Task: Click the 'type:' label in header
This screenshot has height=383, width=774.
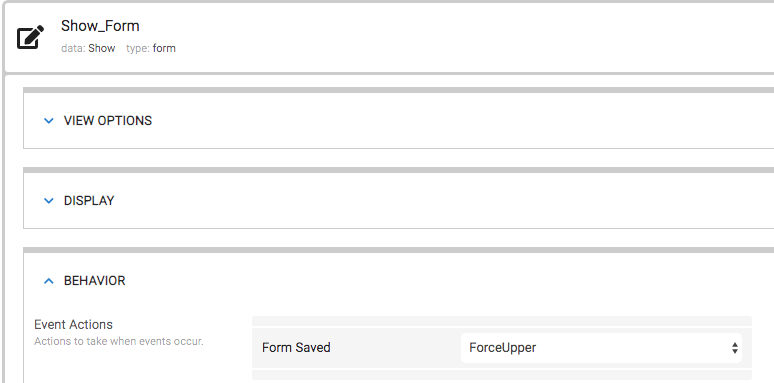Action: (x=138, y=48)
